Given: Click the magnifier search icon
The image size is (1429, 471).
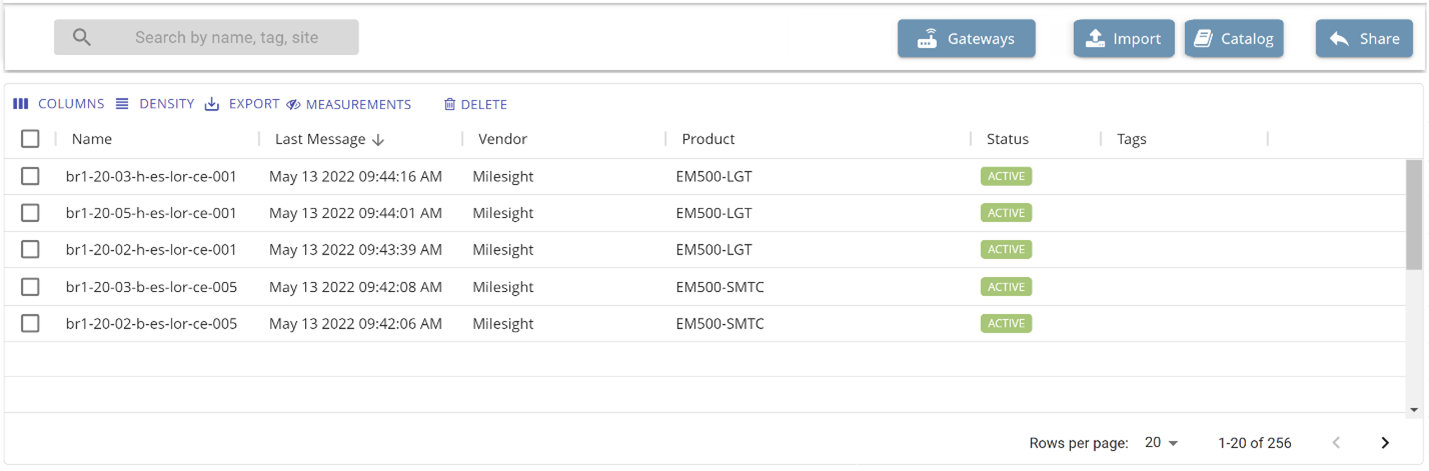Looking at the screenshot, I should coord(82,38).
